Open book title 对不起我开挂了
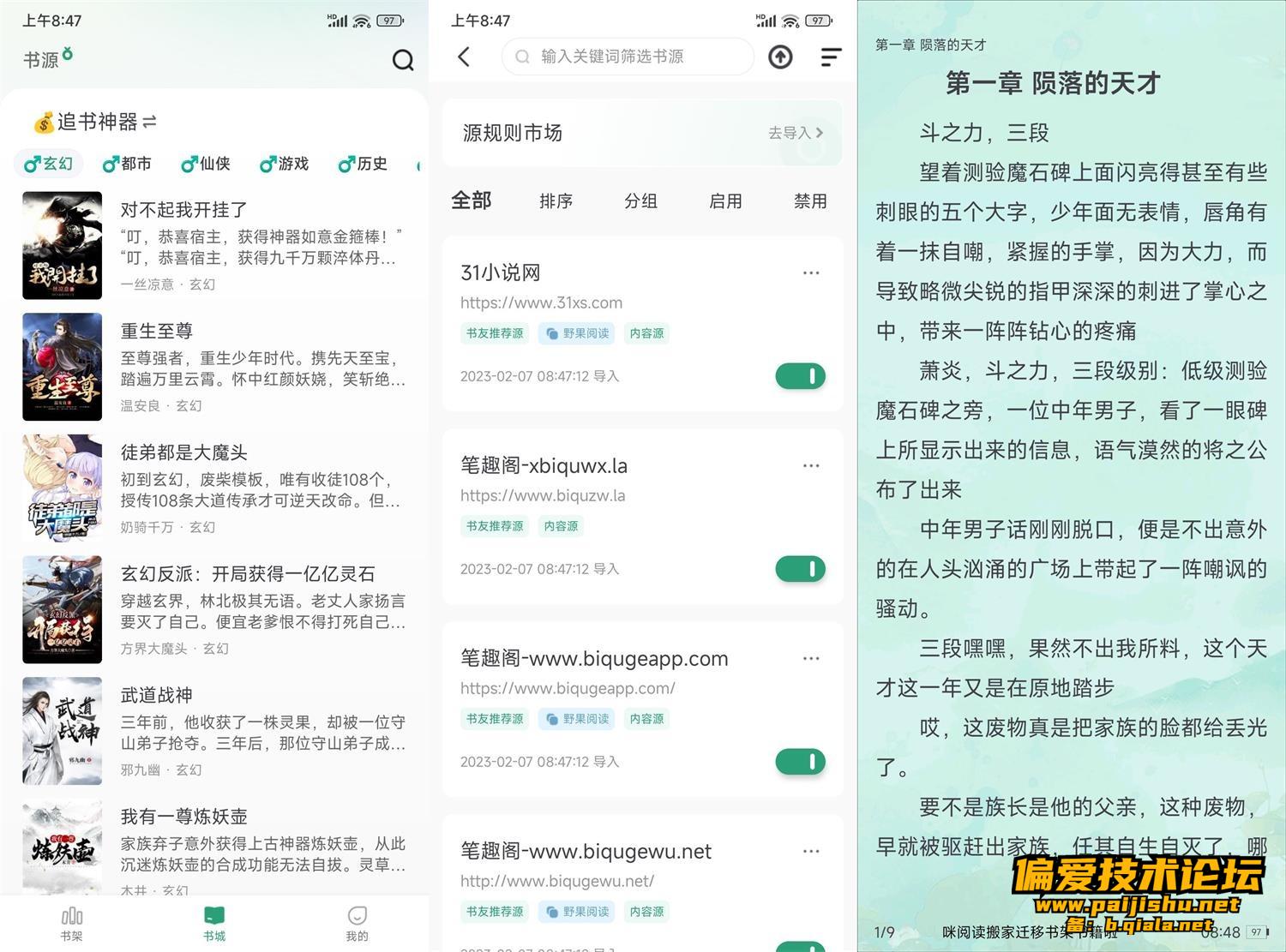 click(183, 209)
